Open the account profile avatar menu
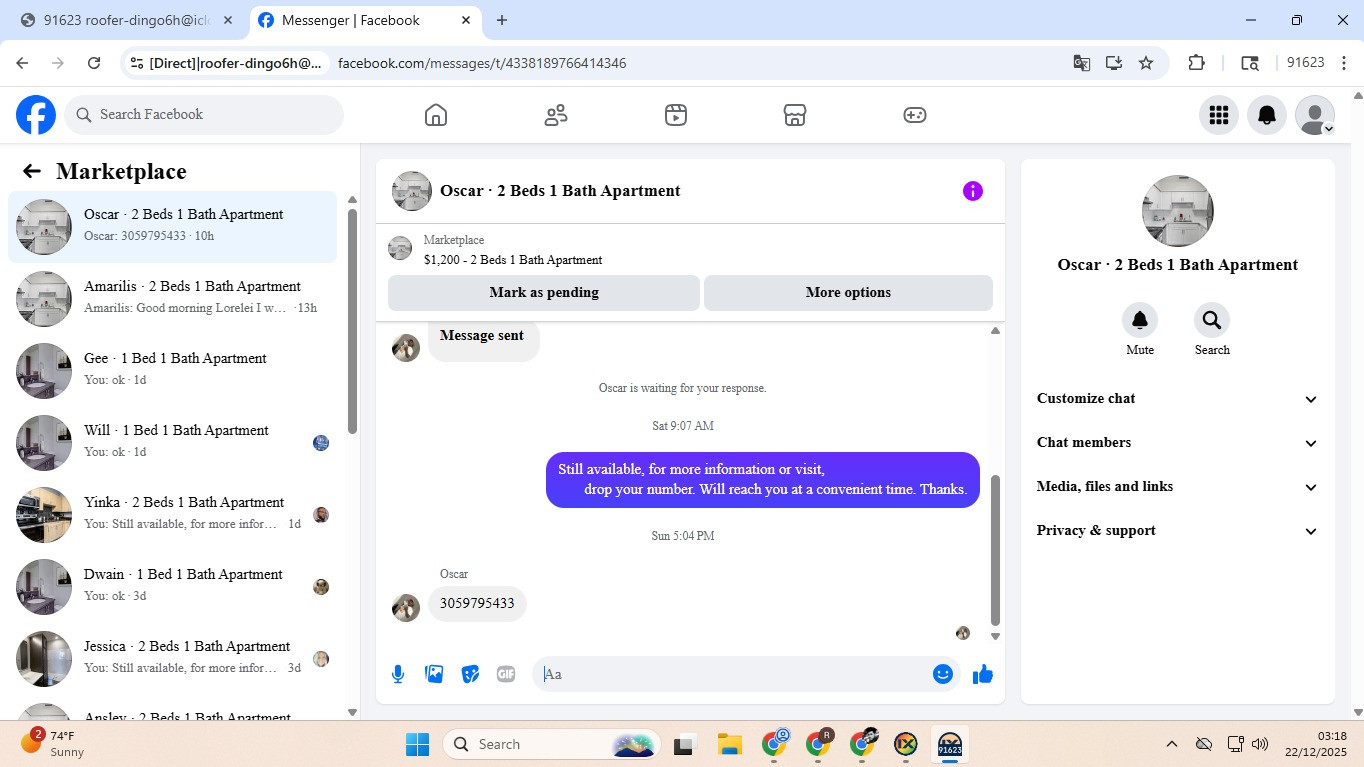This screenshot has height=767, width=1364. [1315, 115]
